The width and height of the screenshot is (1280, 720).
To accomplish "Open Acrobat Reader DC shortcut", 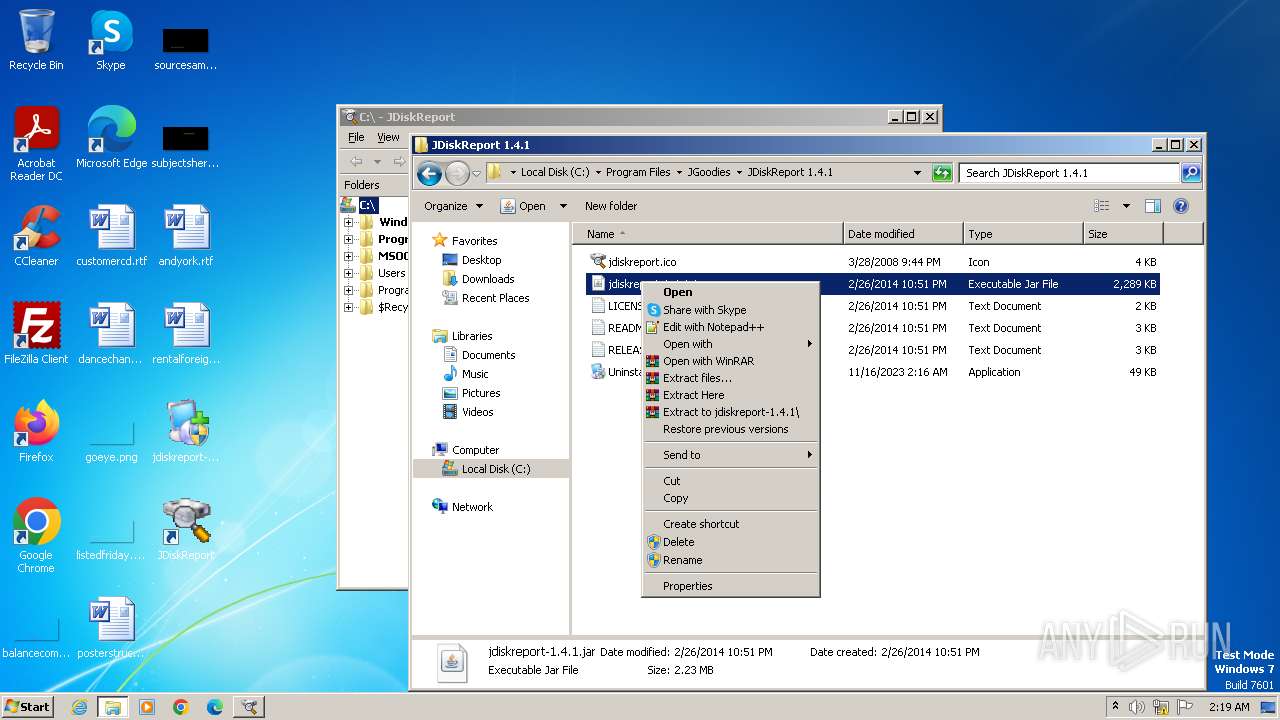I will point(36,143).
